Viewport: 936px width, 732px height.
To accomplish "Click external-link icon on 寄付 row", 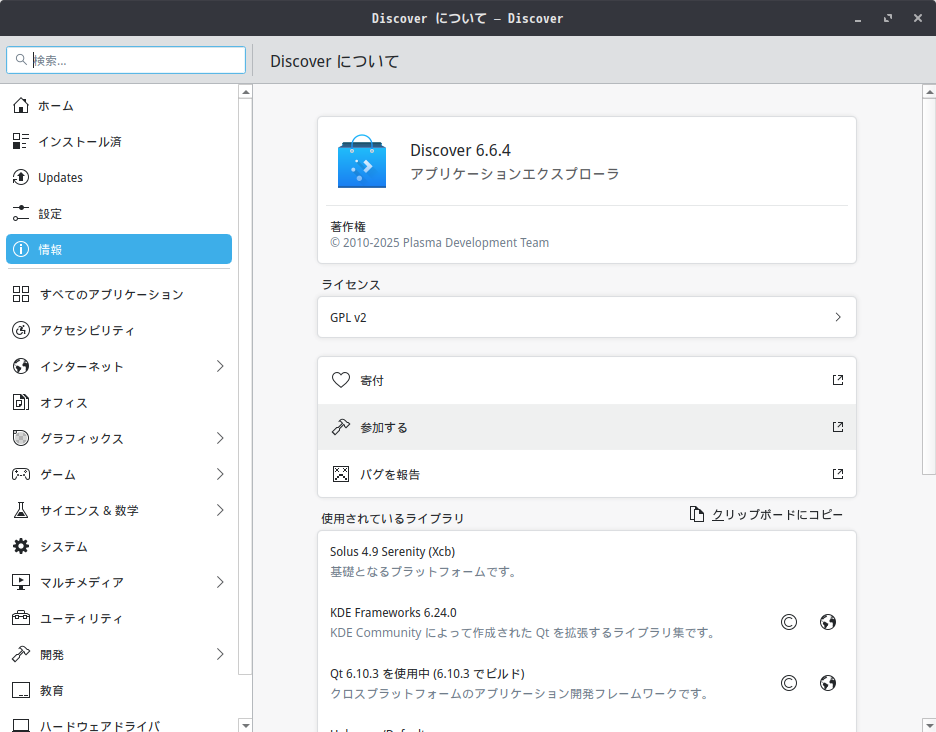I will coord(838,380).
